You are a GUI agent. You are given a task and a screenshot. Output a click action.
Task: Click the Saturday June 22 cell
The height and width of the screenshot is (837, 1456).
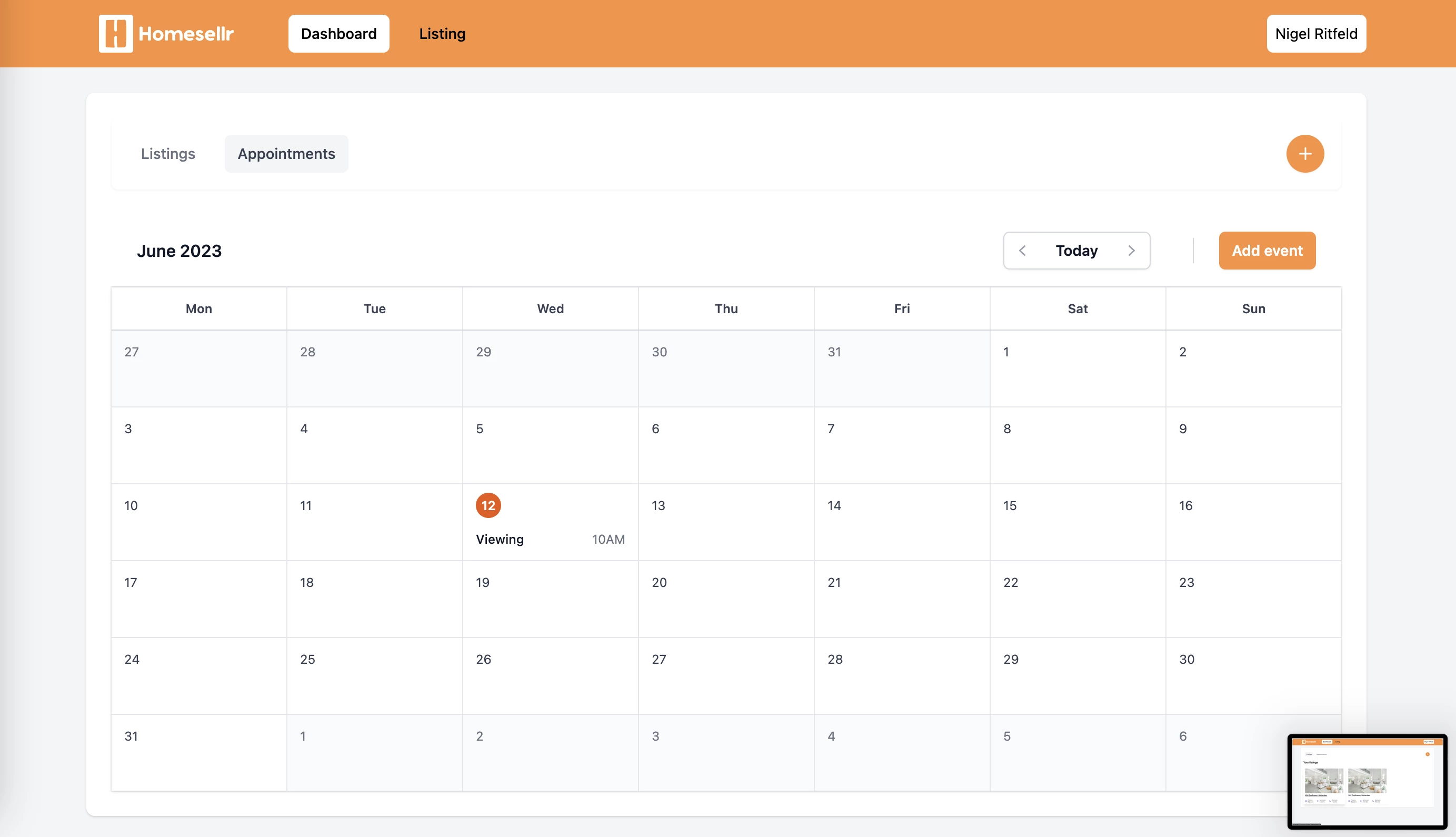click(1078, 599)
